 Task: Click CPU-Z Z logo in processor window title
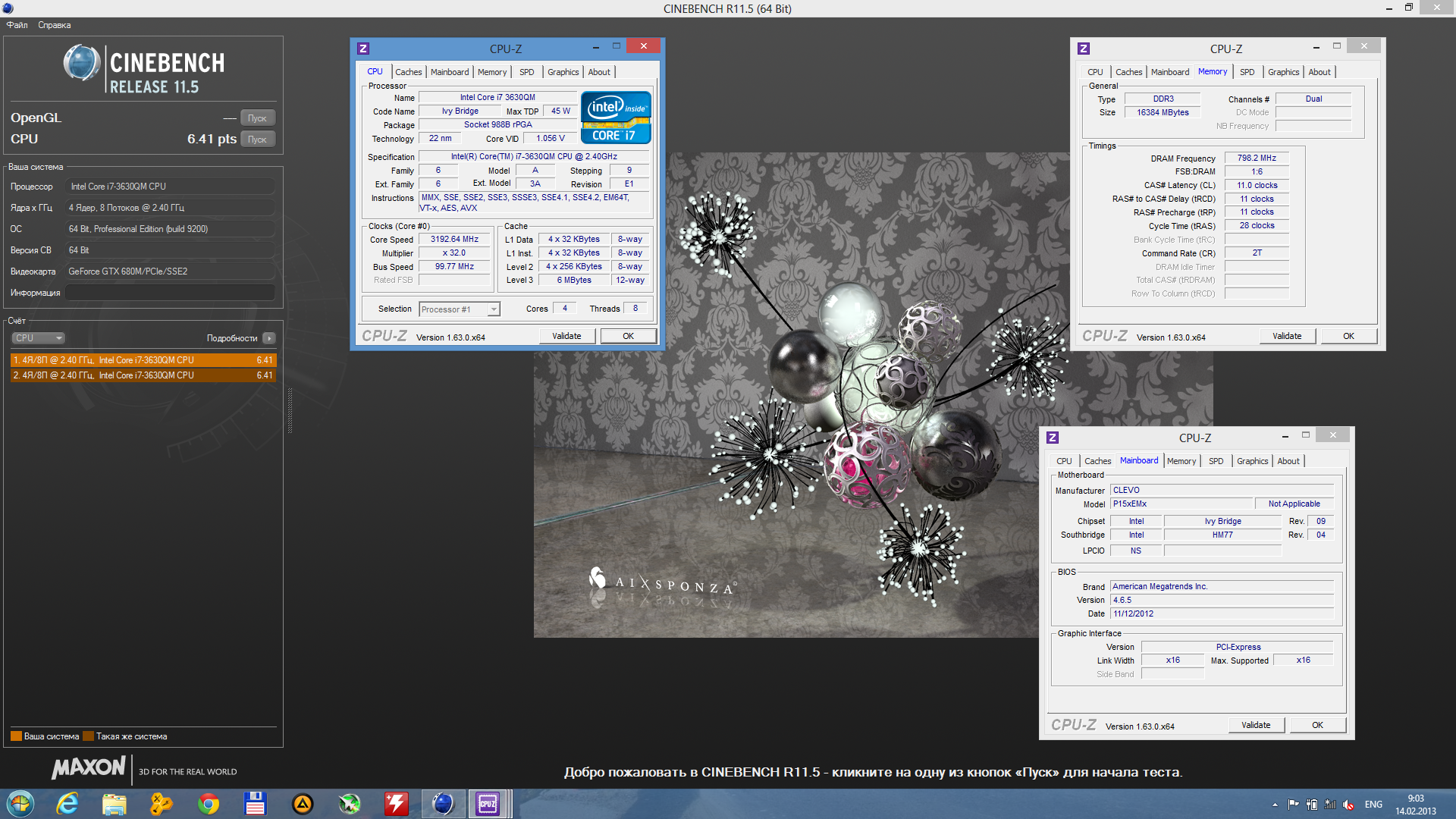363,49
